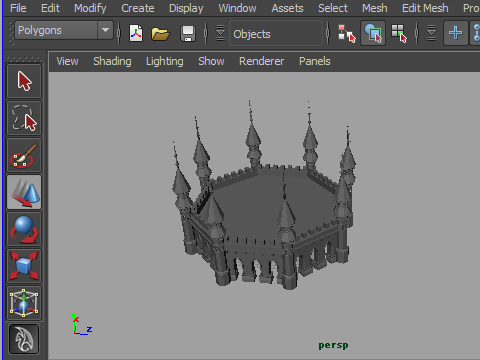Image resolution: width=480 pixels, height=360 pixels.
Task: Open the Display menu
Action: [x=186, y=8]
